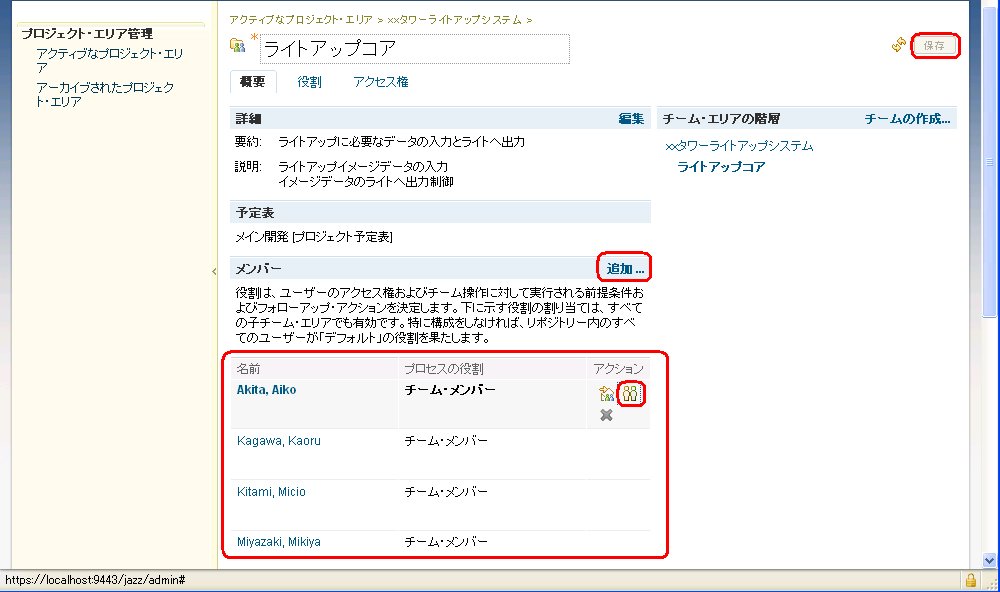This screenshot has width=1000, height=592.
Task: Click breadcrumb アクティブなプロジェクト・エリア
Action: tap(301, 20)
